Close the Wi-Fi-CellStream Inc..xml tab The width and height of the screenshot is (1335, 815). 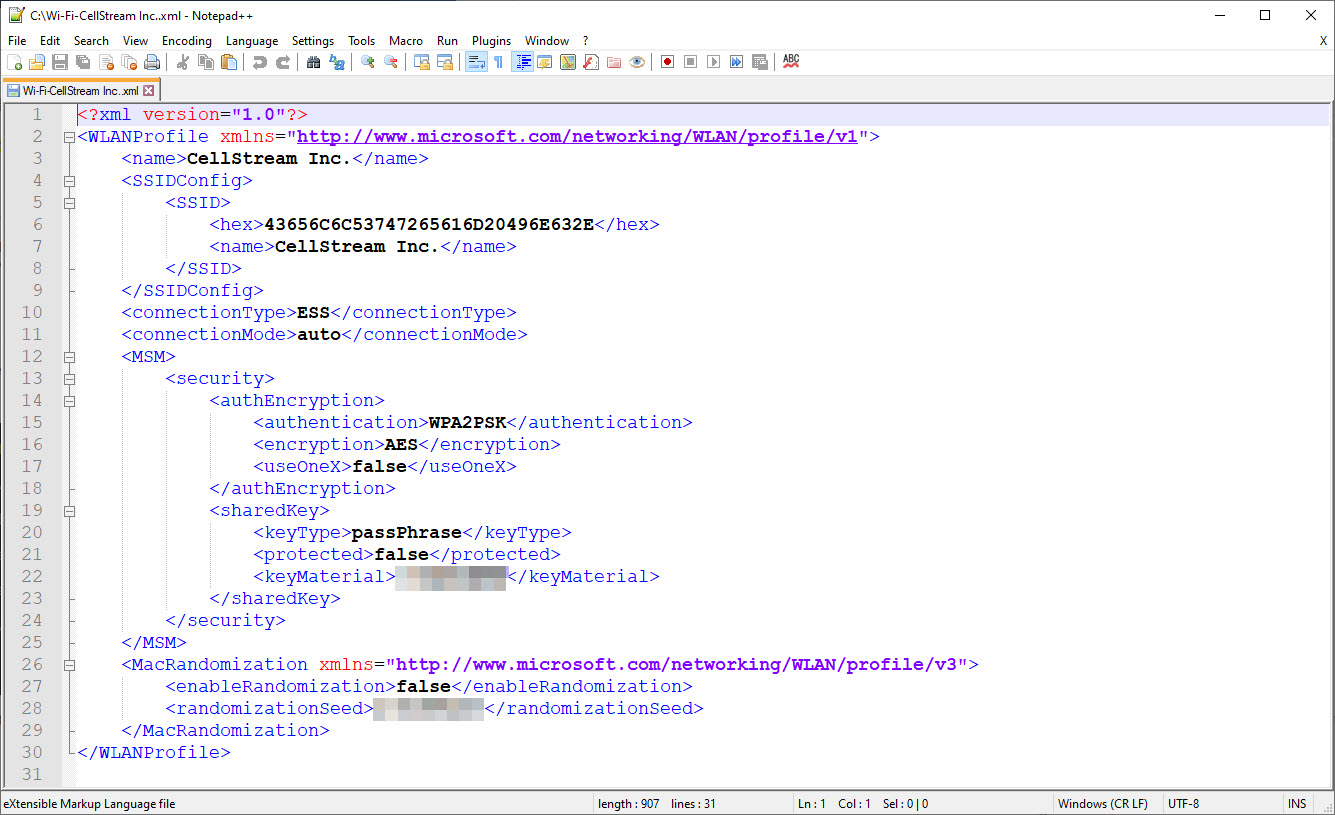click(149, 91)
